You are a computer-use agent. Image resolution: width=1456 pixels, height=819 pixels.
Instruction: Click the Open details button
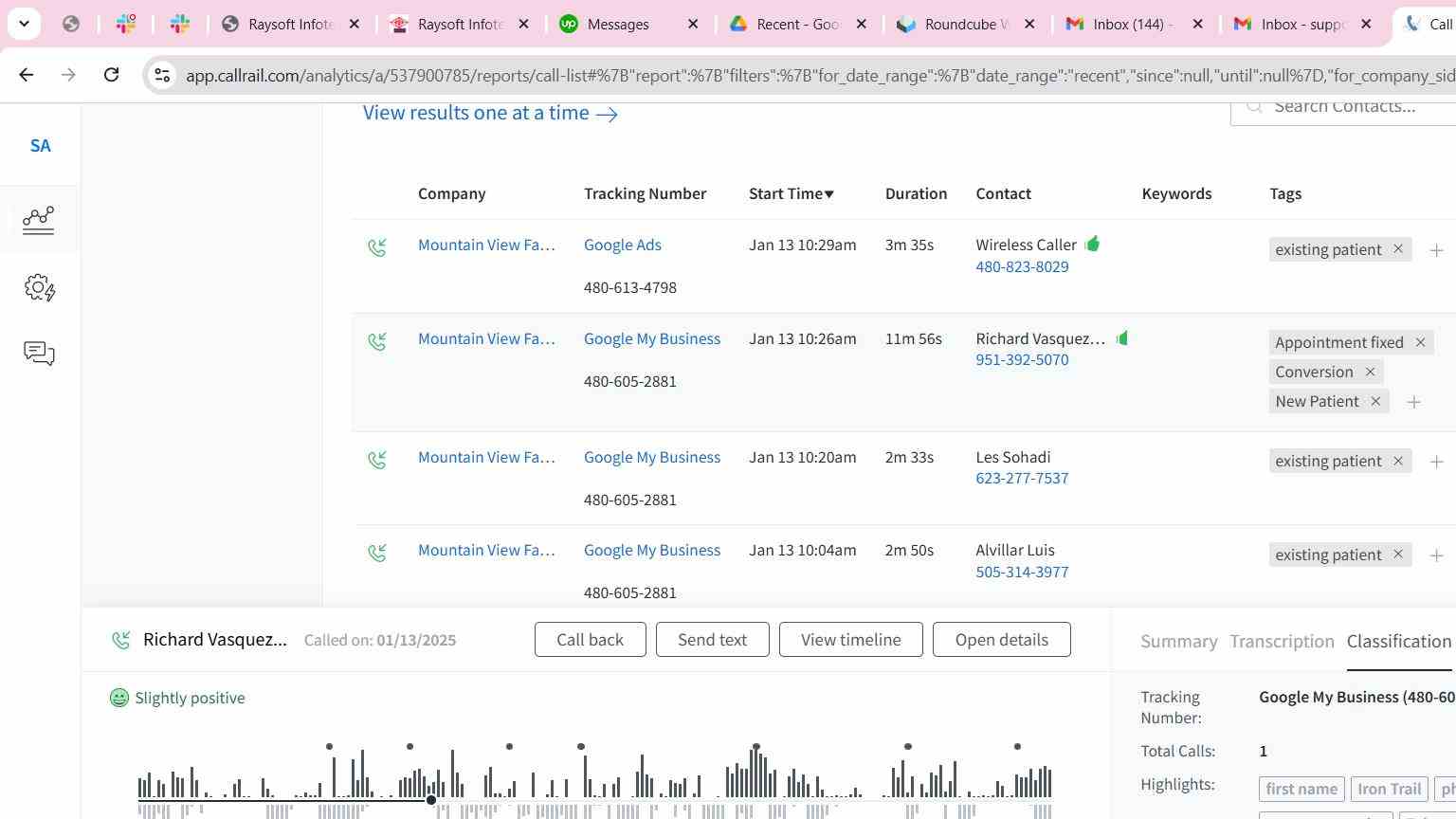click(1002, 640)
